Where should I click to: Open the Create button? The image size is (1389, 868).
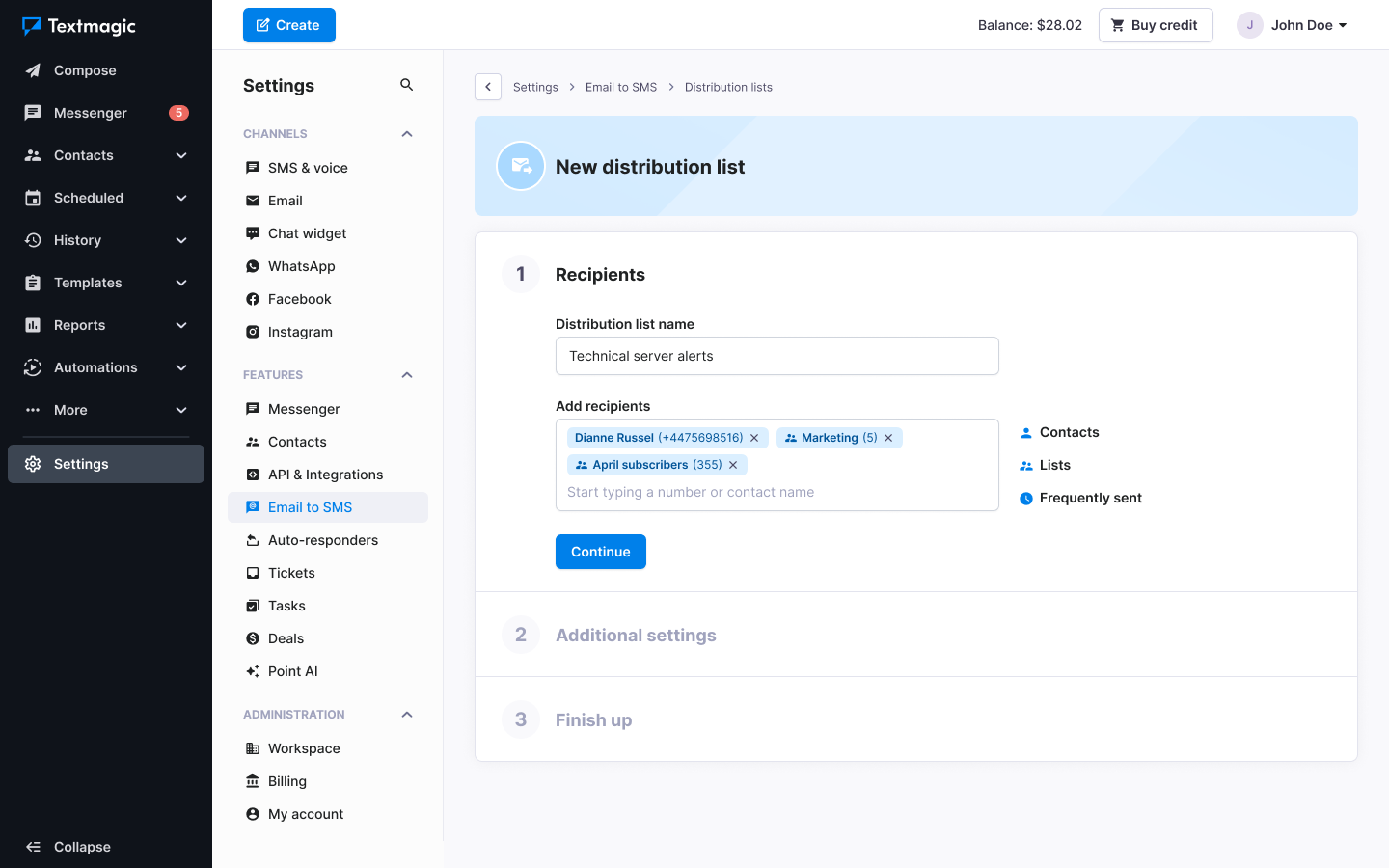coord(288,25)
